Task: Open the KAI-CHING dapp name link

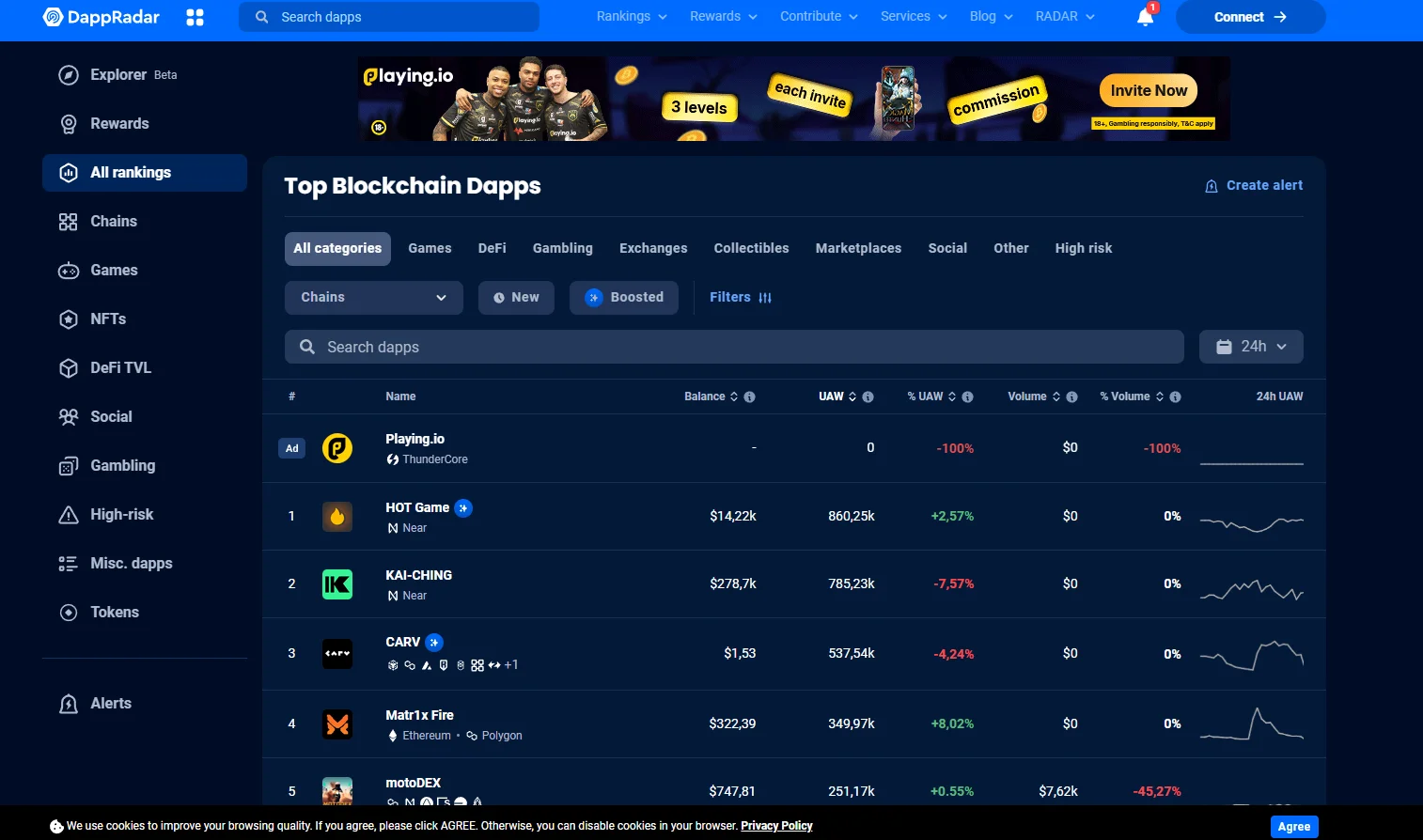Action: point(418,576)
